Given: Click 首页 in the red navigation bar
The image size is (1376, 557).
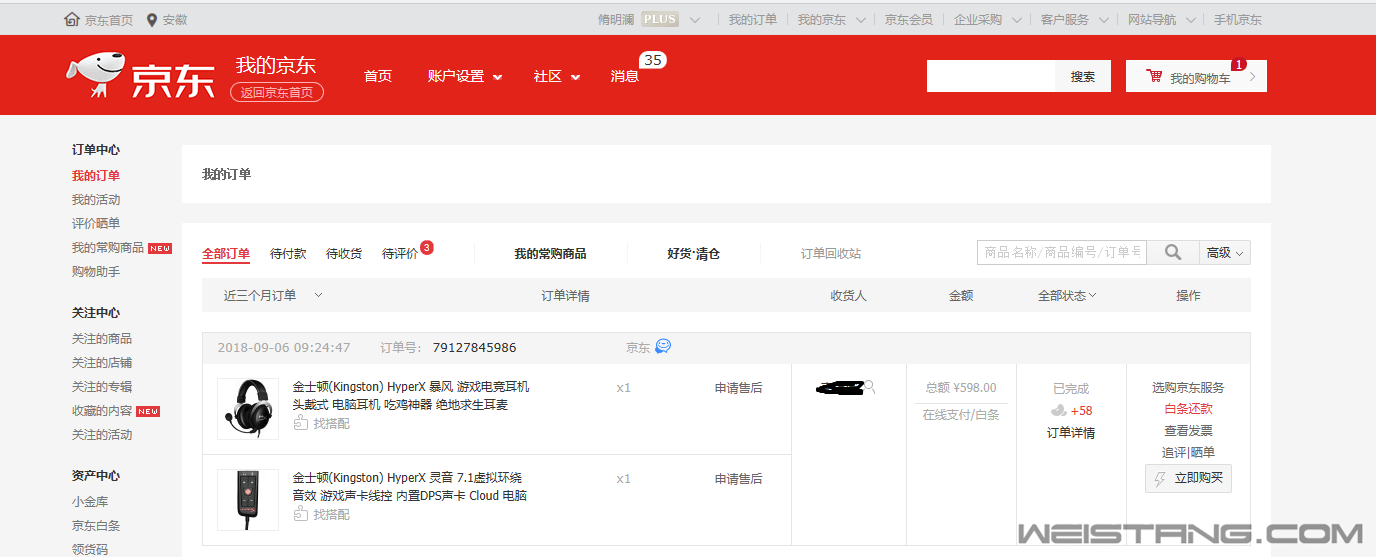Looking at the screenshot, I should coord(378,76).
